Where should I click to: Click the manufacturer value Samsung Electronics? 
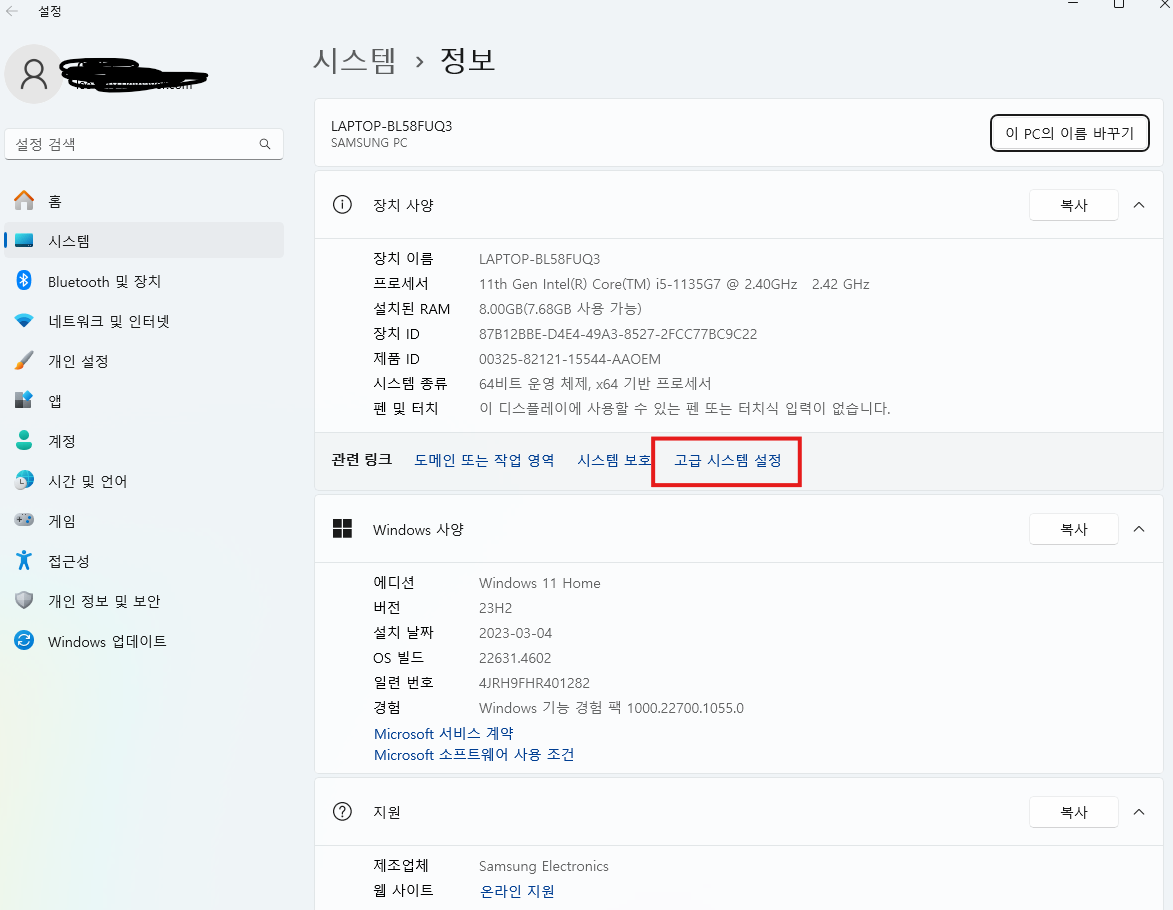(544, 866)
